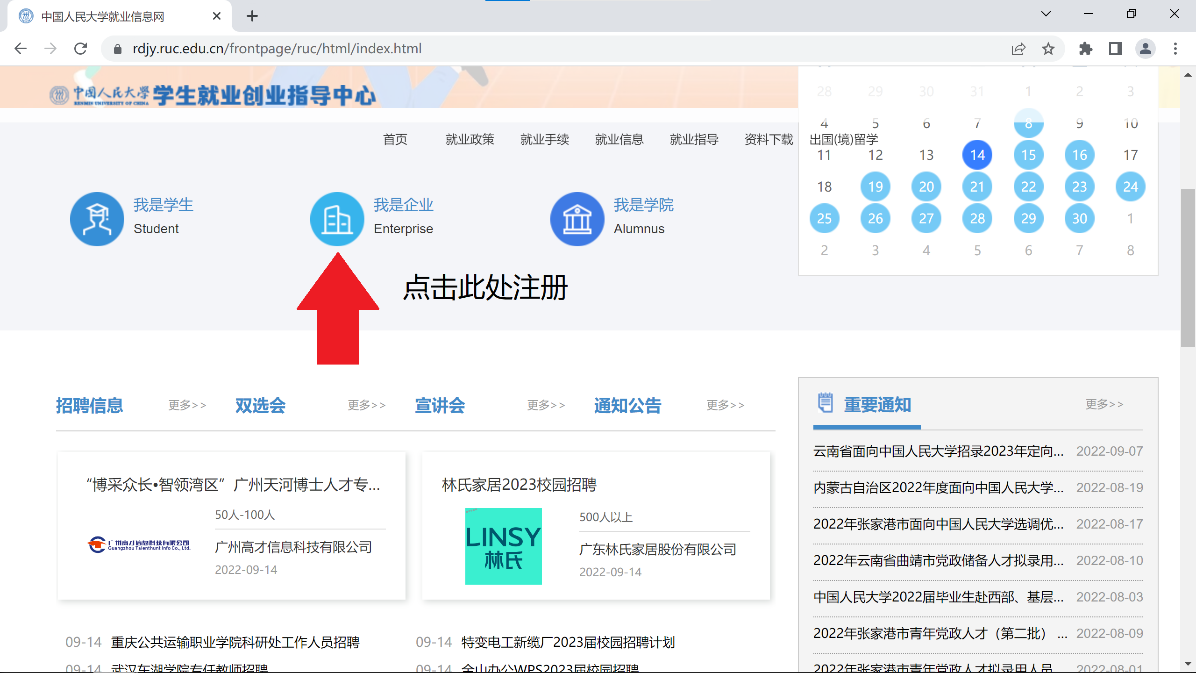Click the browser address bar
The height and width of the screenshot is (673, 1196).
click(x=560, y=48)
